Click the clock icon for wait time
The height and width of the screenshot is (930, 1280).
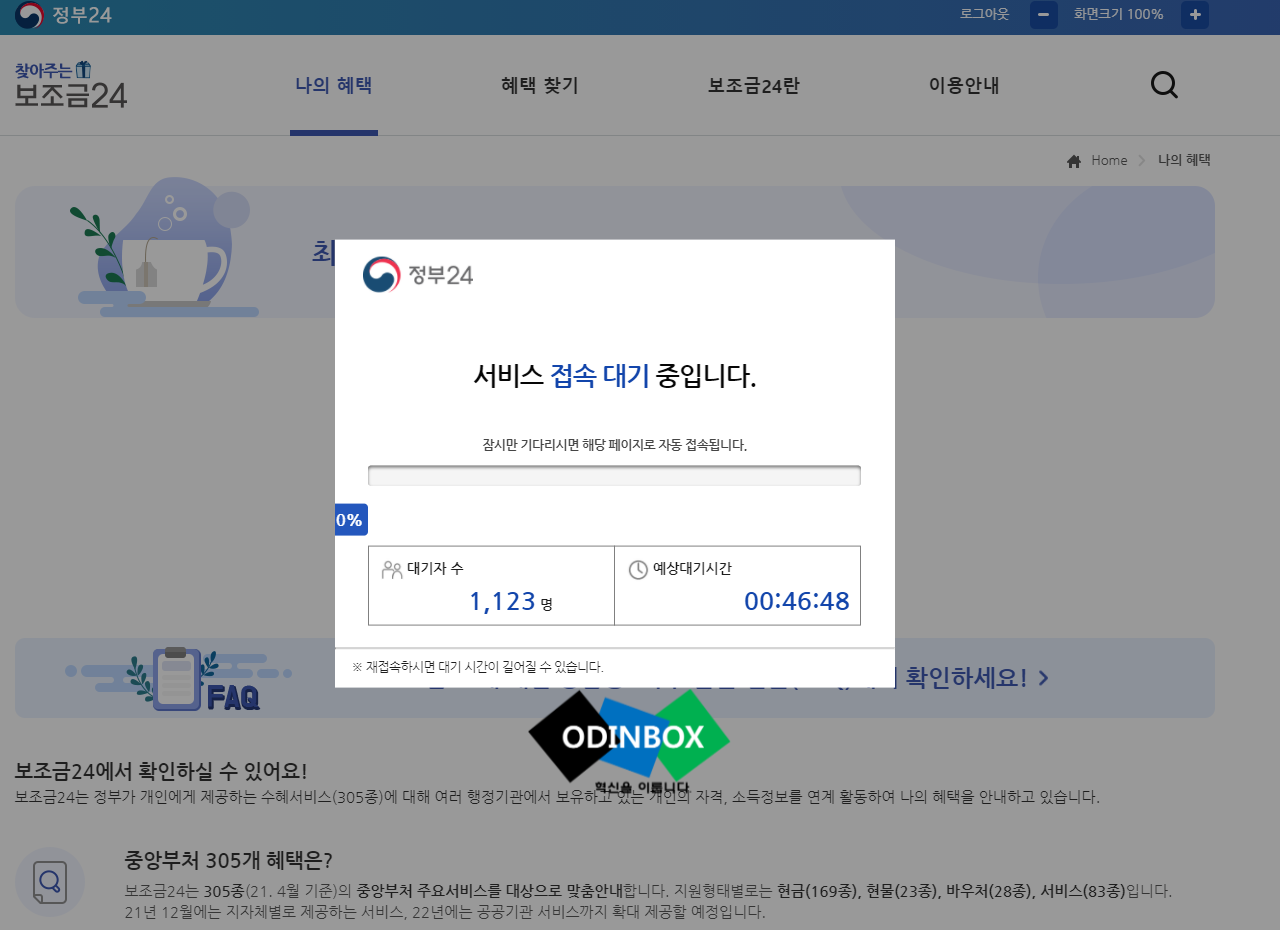tap(638, 570)
